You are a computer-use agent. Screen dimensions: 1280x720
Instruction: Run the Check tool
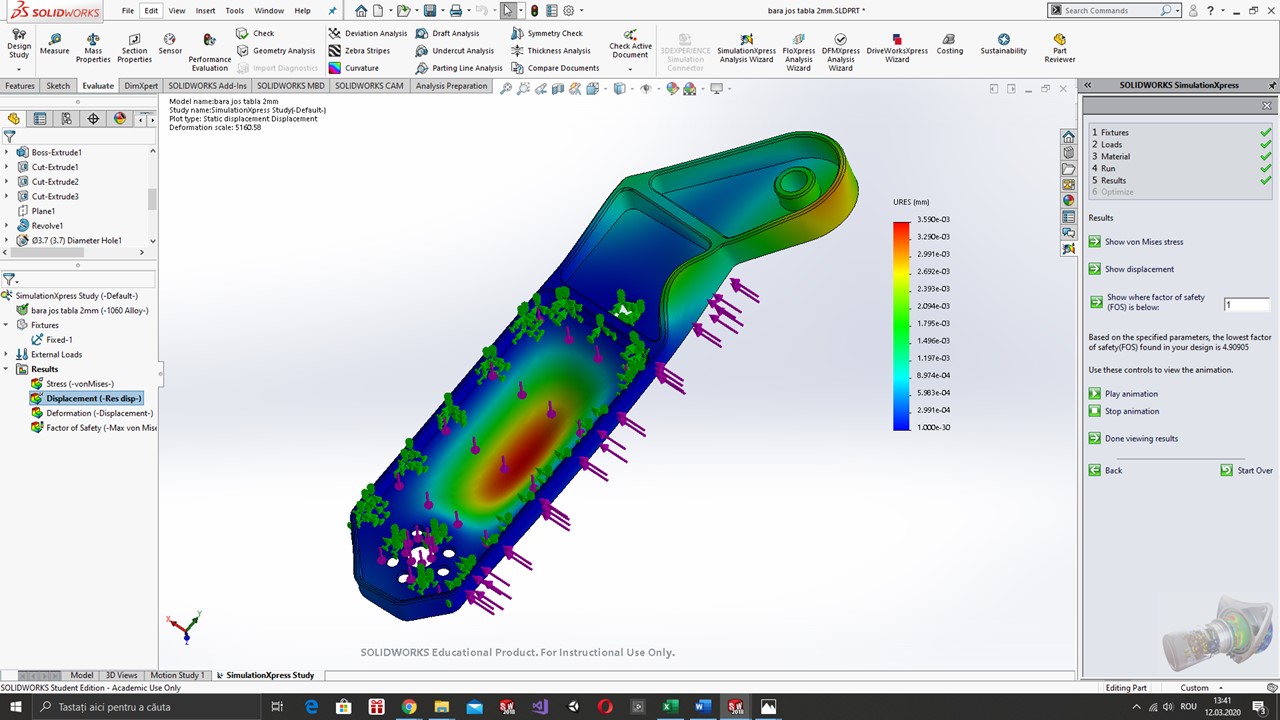(x=255, y=33)
